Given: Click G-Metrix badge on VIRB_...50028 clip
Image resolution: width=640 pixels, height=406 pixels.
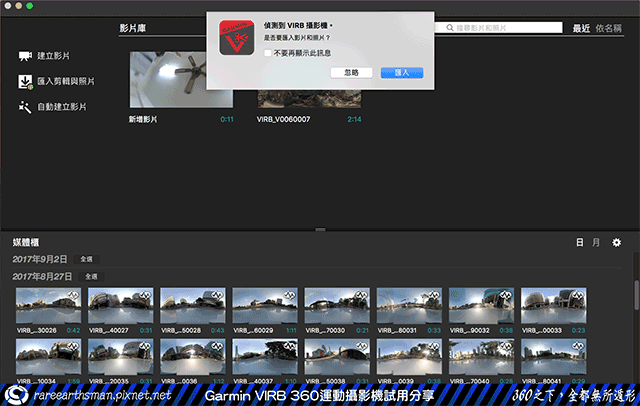Looking at the screenshot, I should click(x=217, y=295).
